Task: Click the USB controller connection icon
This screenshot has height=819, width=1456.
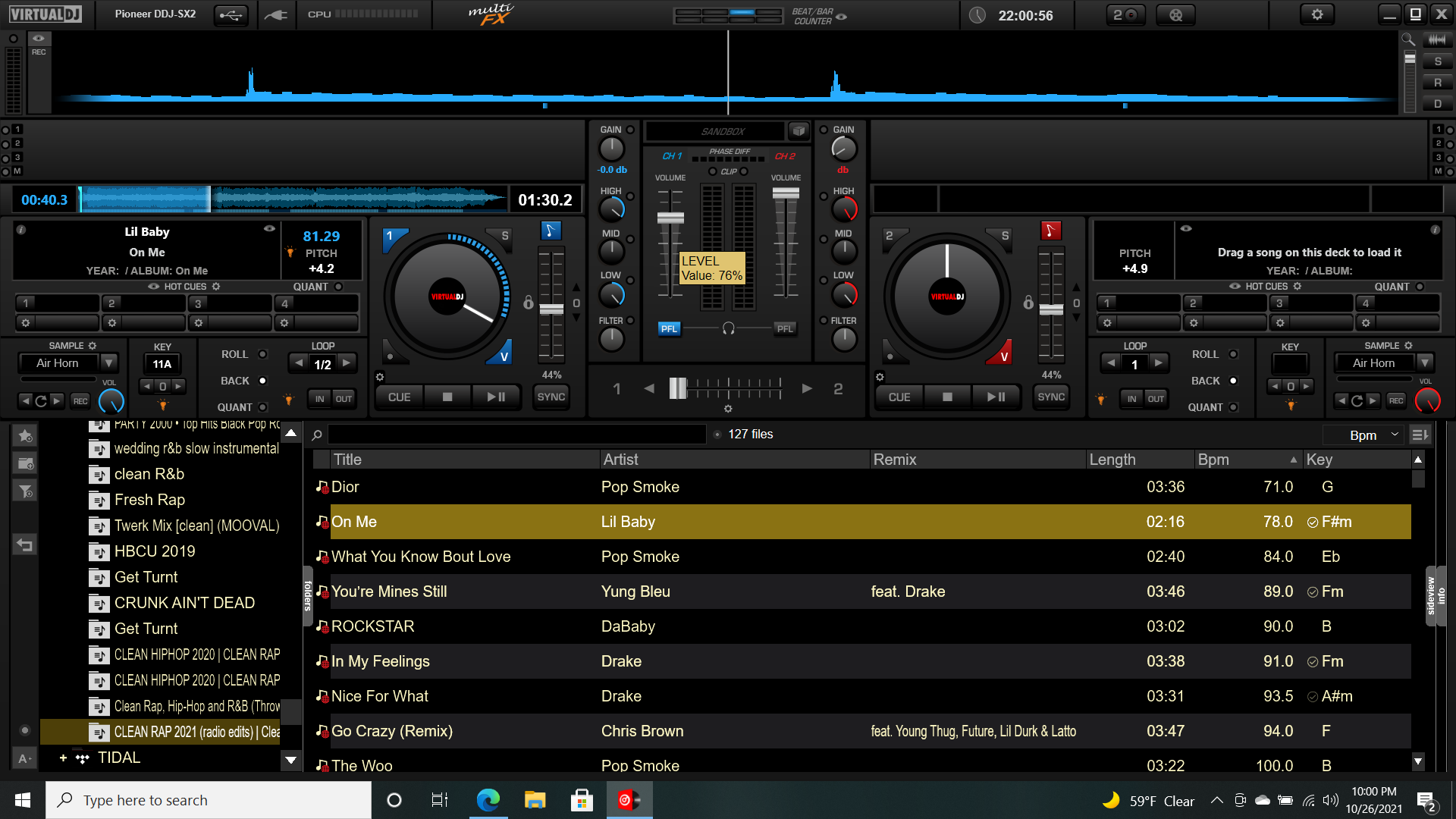Action: (231, 14)
